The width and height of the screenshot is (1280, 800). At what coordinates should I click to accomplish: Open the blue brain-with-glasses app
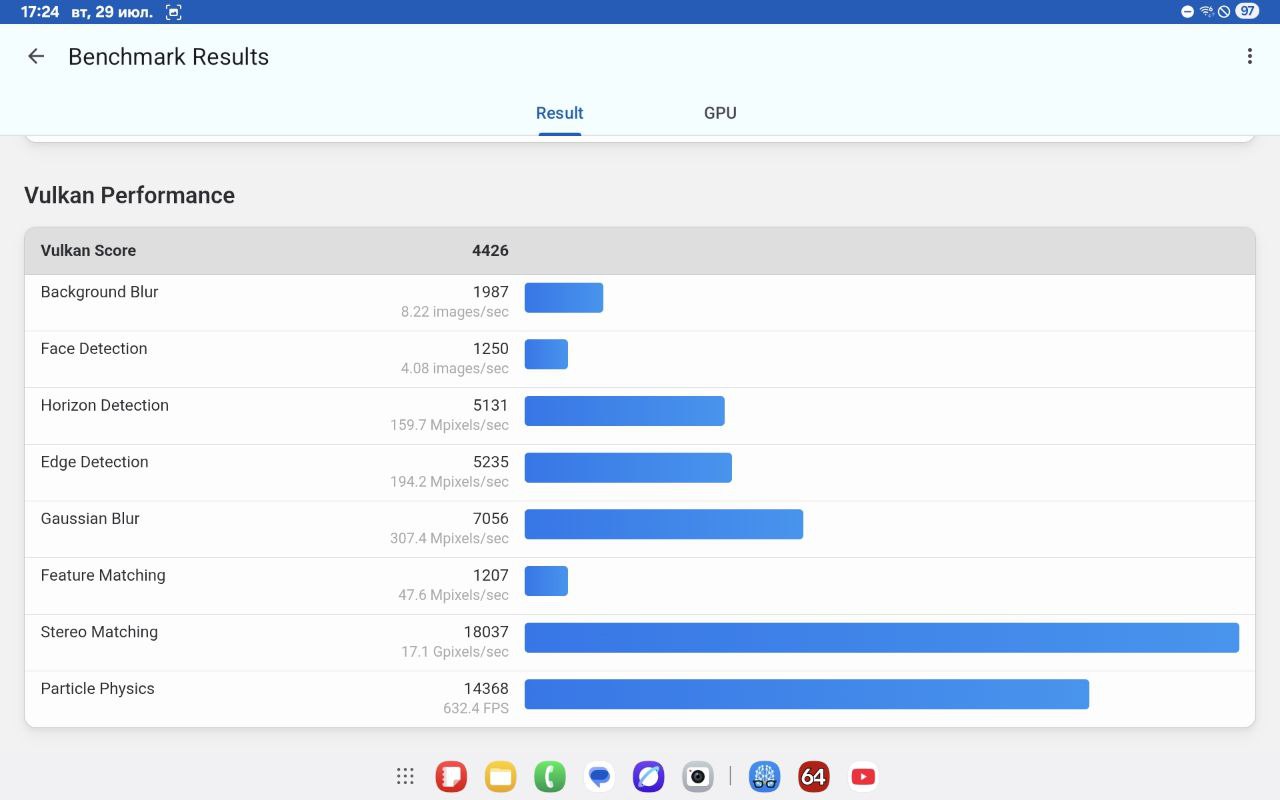coord(765,776)
